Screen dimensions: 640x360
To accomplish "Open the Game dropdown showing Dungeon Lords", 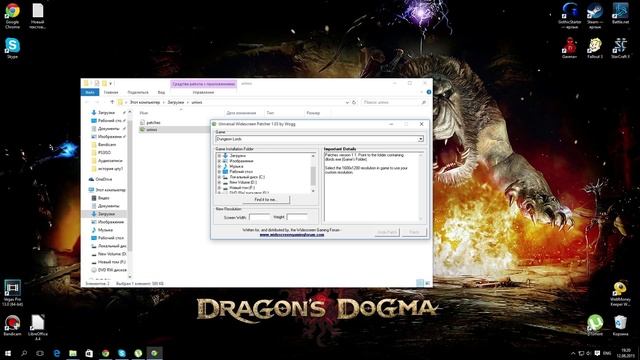I will pyautogui.click(x=319, y=139).
